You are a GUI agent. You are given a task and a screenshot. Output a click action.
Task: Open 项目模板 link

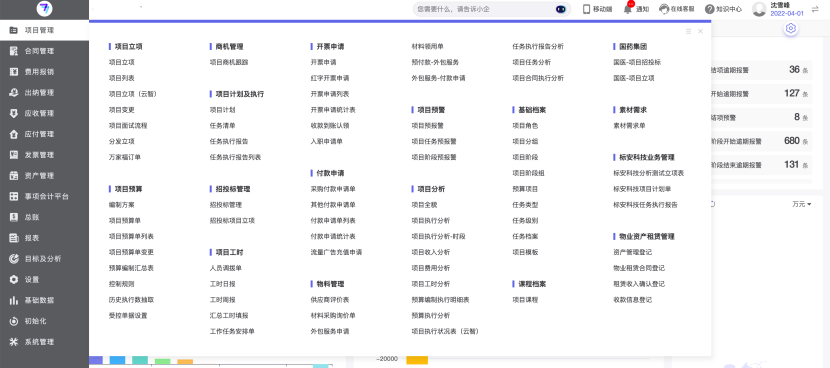click(x=525, y=252)
